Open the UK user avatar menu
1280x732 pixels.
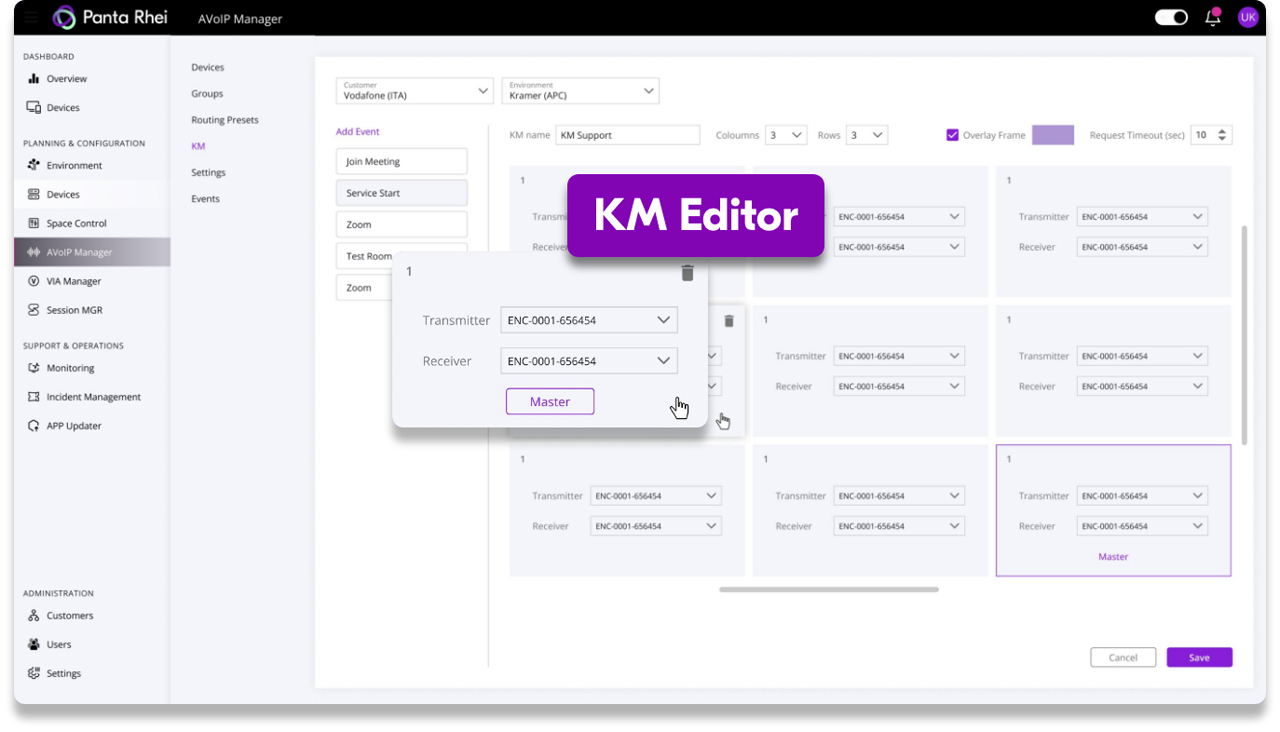click(x=1247, y=17)
